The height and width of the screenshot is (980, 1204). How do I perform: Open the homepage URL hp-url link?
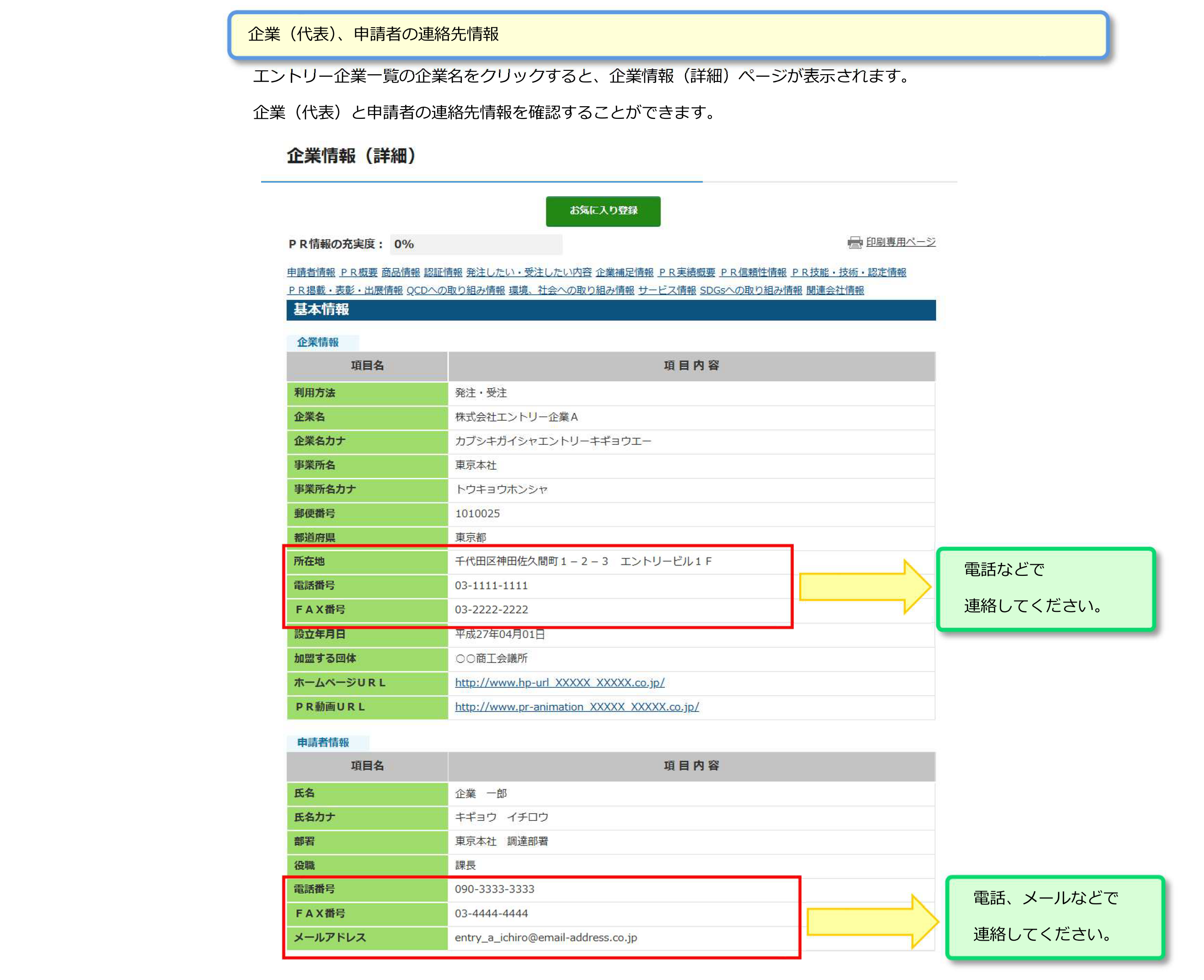pyautogui.click(x=559, y=683)
